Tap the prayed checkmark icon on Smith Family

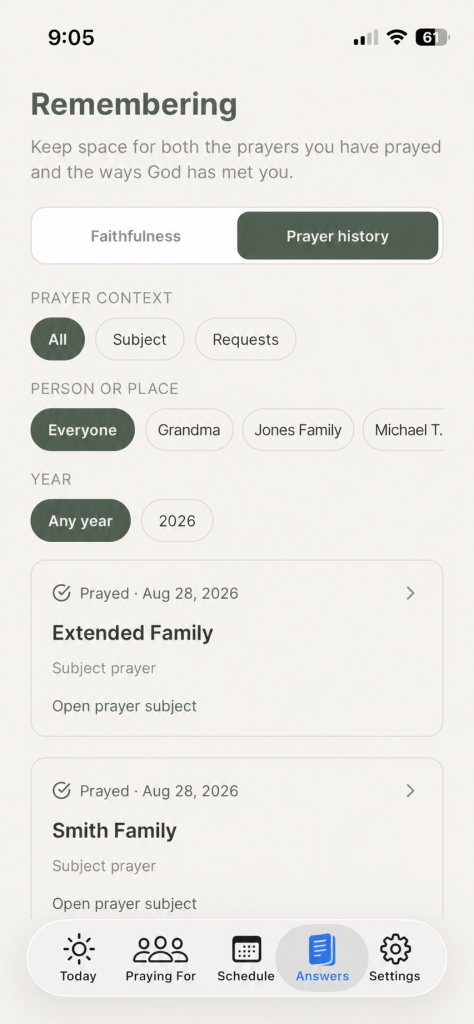coord(61,791)
